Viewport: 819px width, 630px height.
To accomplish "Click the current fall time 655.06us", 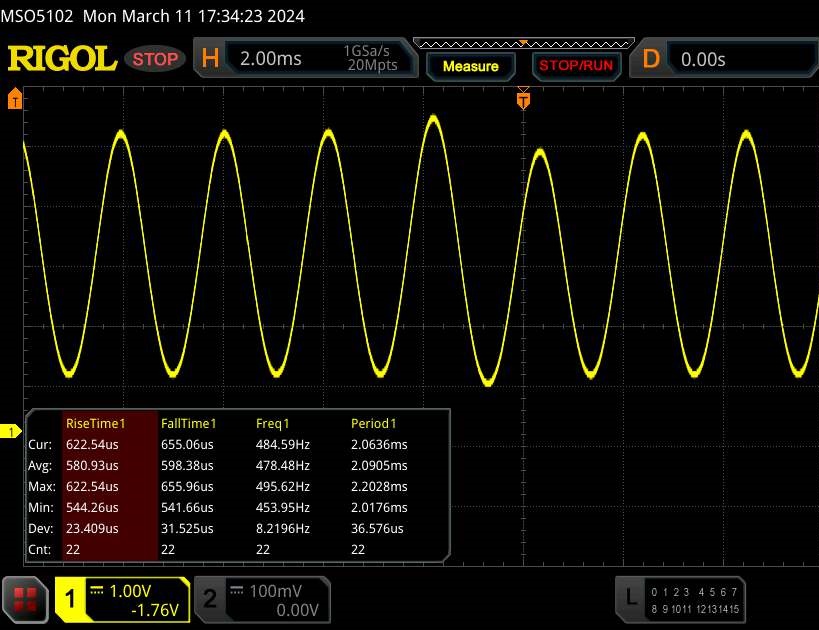I will click(x=187, y=445).
